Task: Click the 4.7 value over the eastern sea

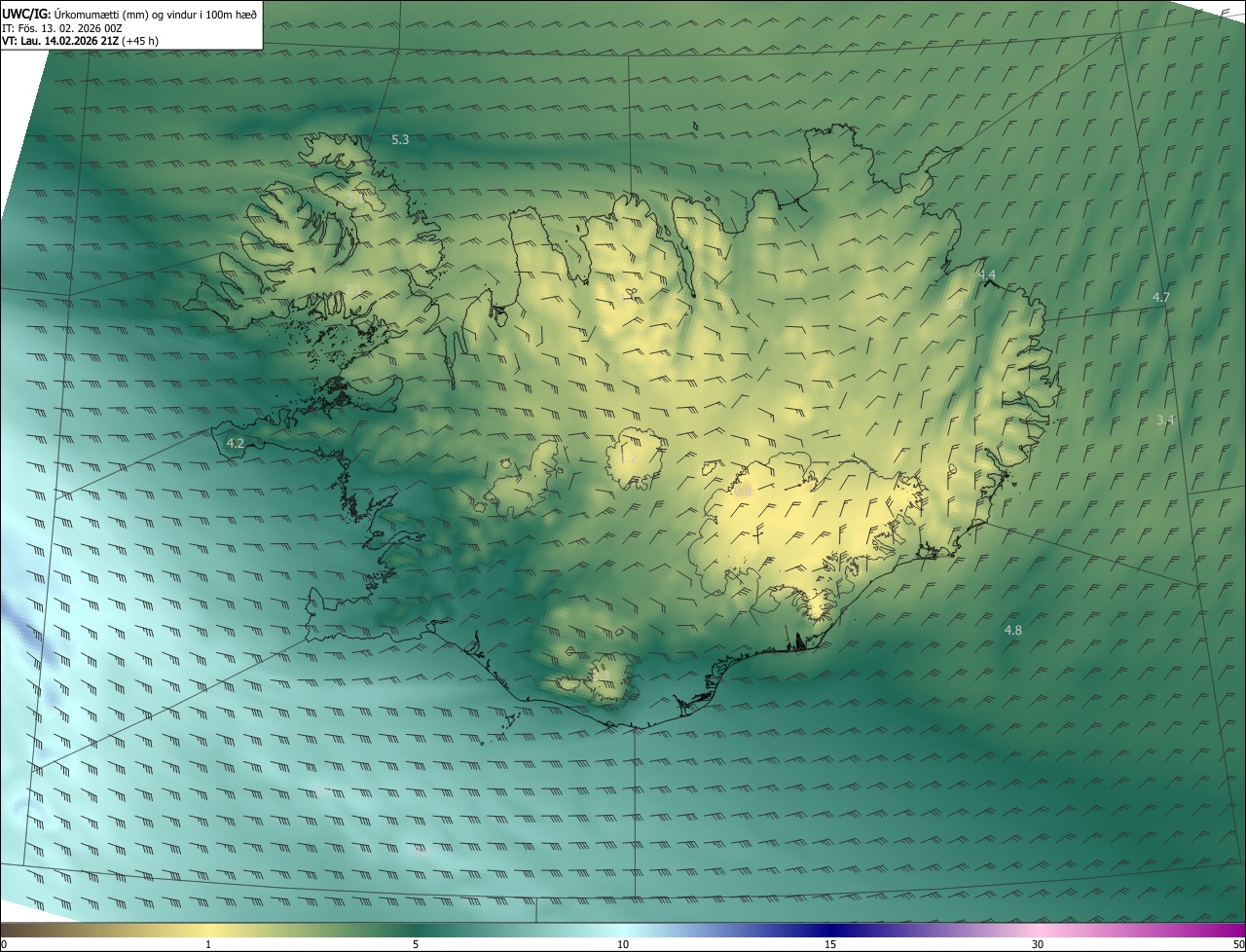Action: pos(1160,297)
